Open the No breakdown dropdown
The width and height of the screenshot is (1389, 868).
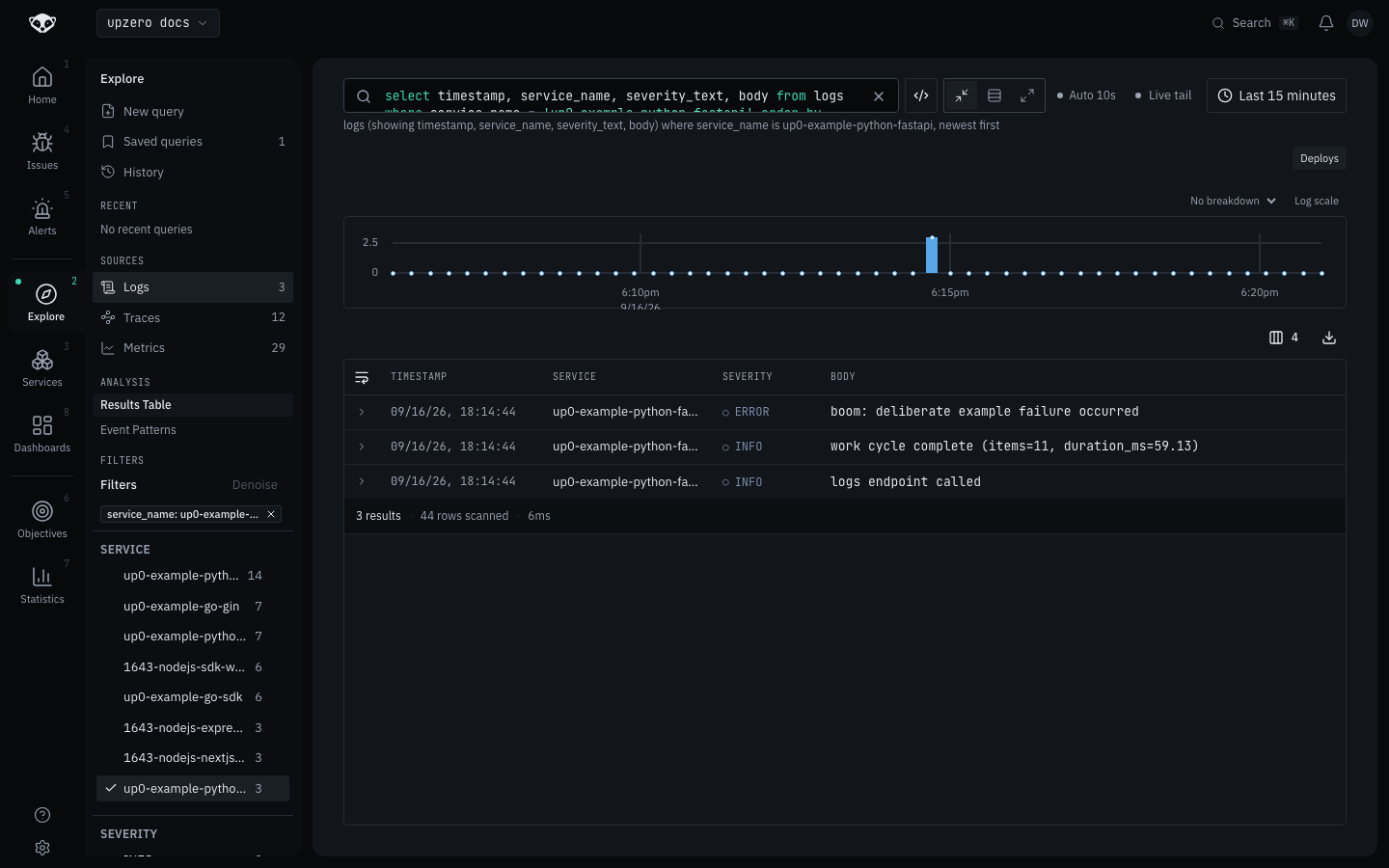point(1233,201)
